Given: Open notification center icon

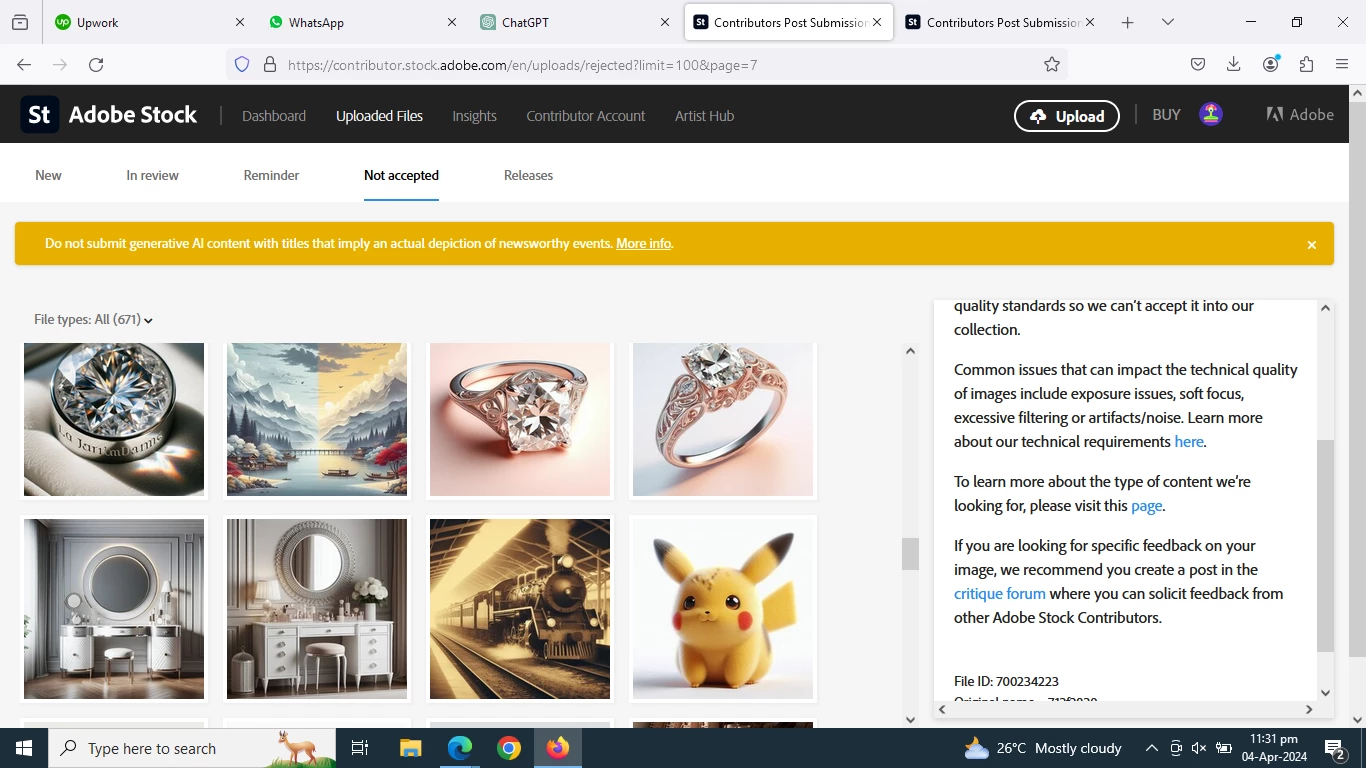Looking at the screenshot, I should pos(1334,748).
